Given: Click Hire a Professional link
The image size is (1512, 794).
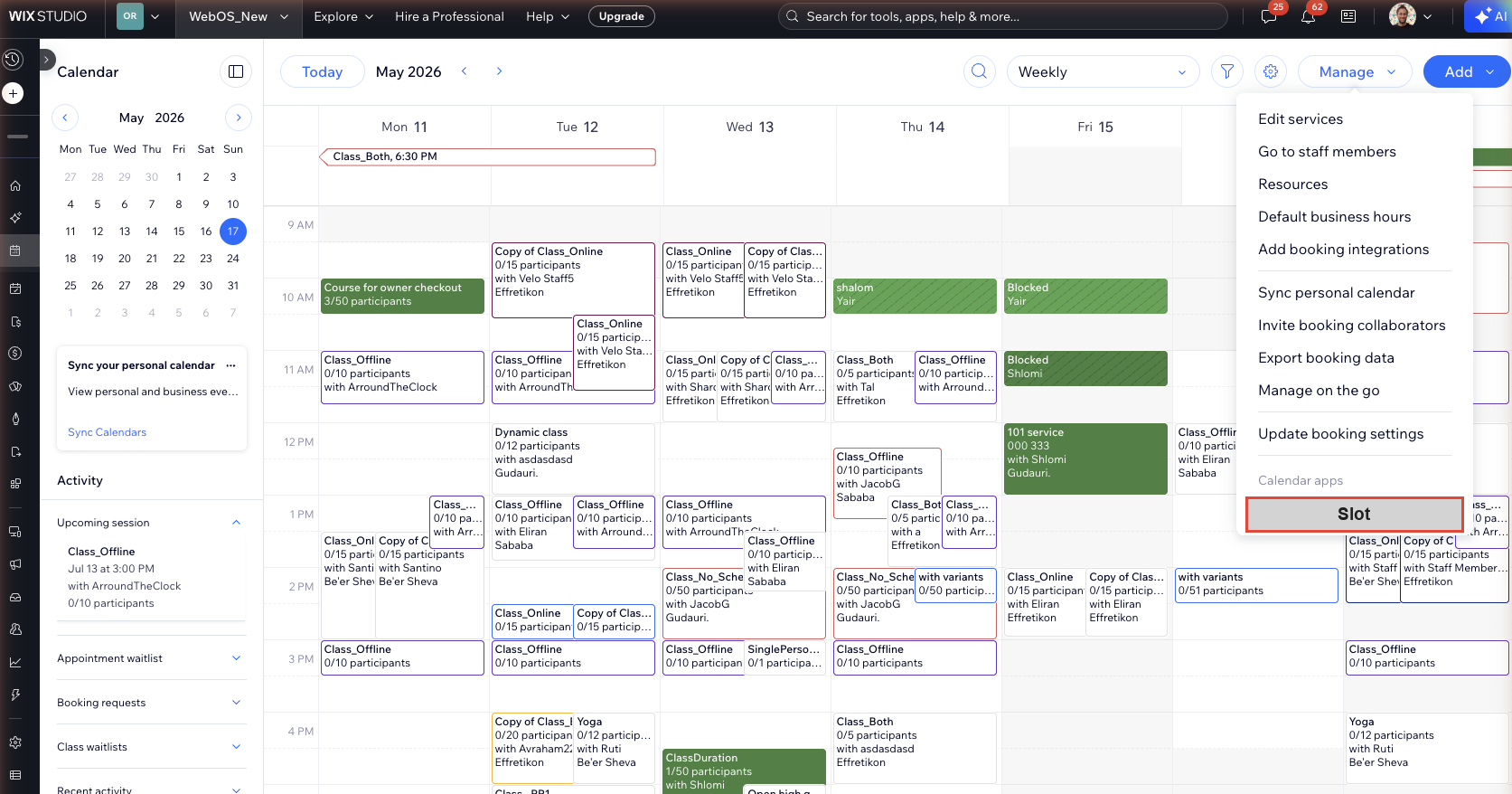Looking at the screenshot, I should coord(449,16).
